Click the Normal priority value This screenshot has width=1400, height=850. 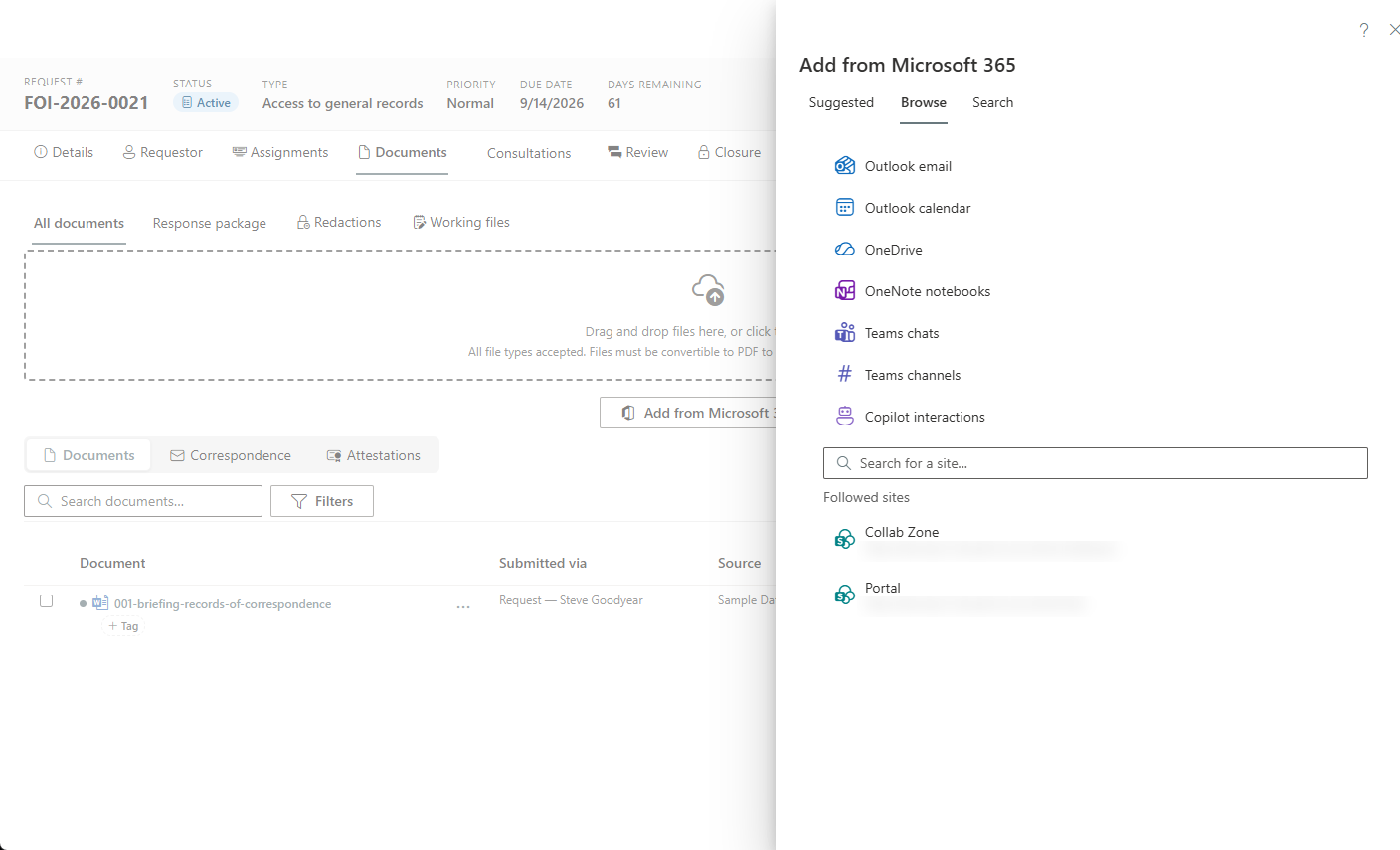click(470, 103)
